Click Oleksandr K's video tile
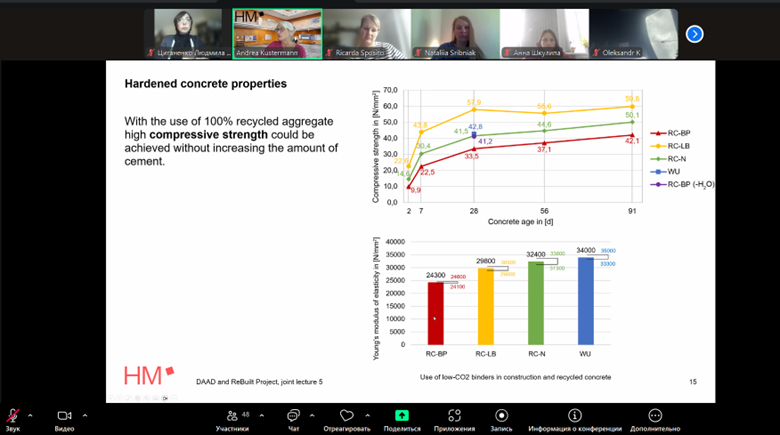The width and height of the screenshot is (780, 435). click(633, 34)
